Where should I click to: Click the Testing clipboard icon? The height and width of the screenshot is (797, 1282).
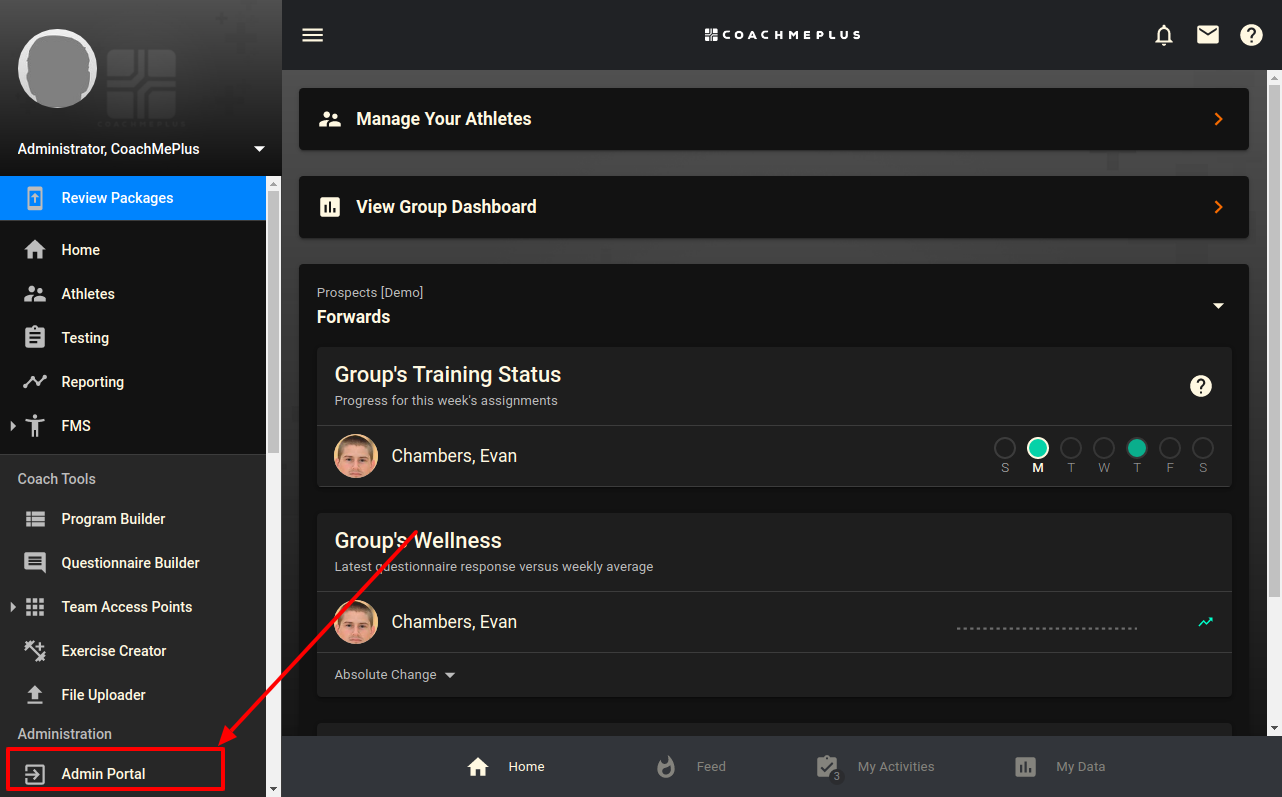point(35,337)
